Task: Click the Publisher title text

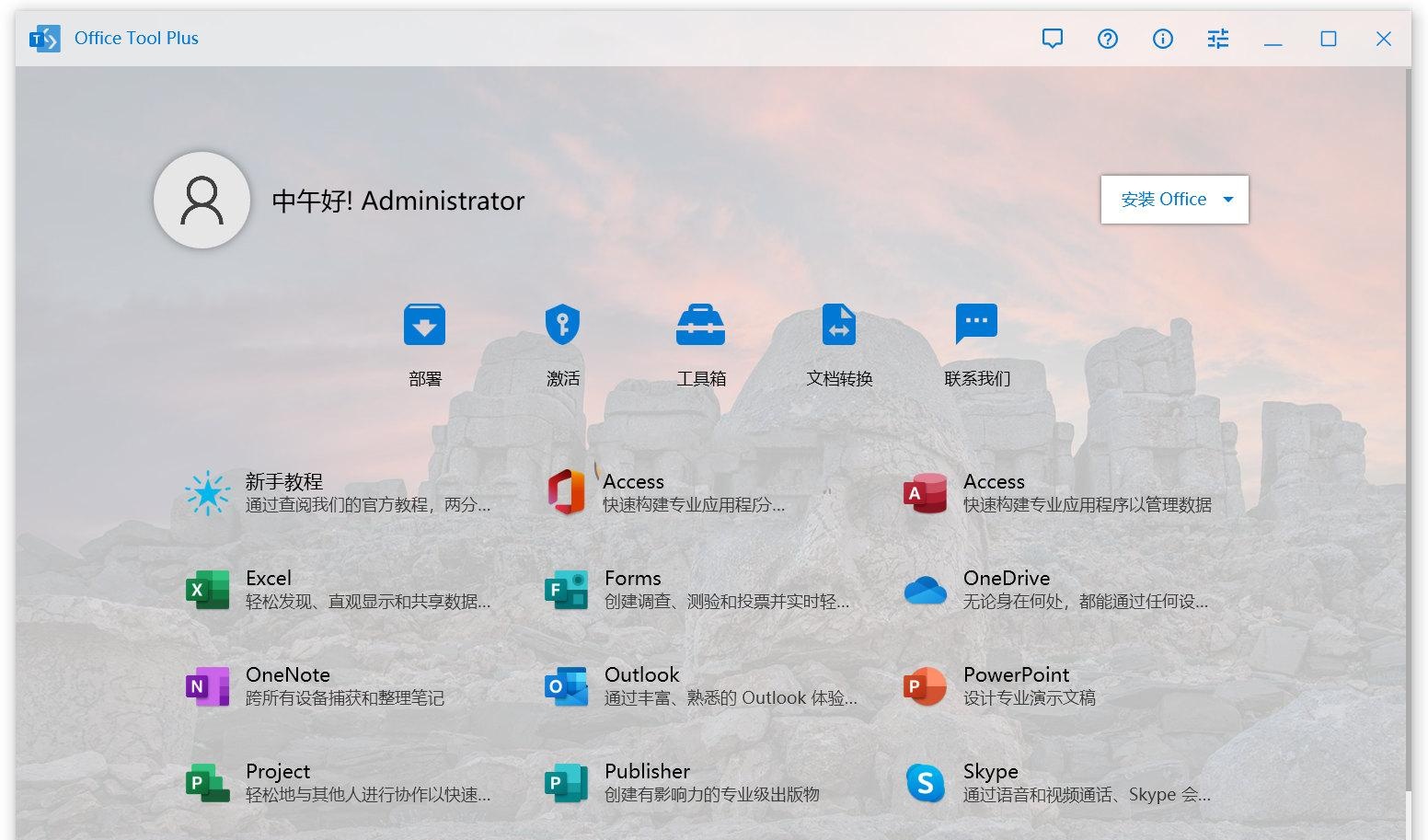Action: click(648, 772)
